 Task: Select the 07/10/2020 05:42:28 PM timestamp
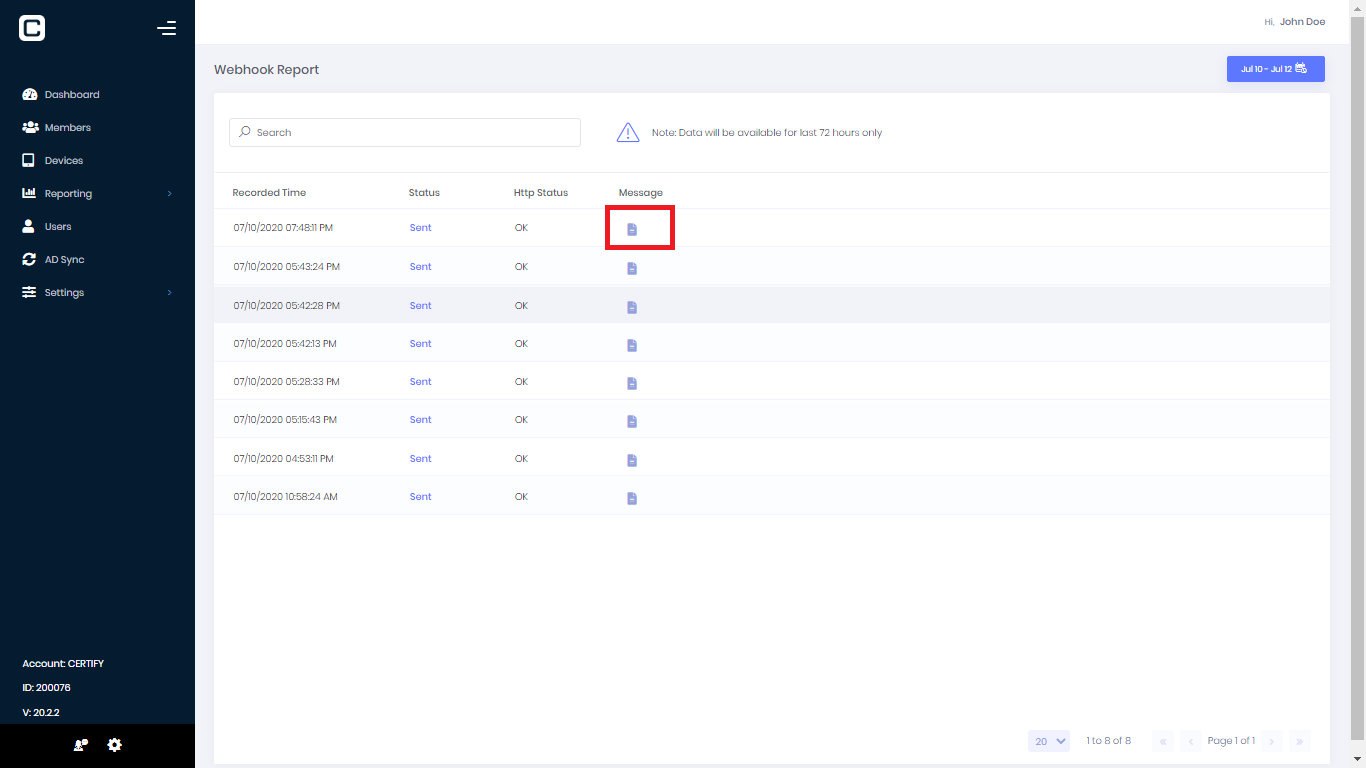pos(287,305)
